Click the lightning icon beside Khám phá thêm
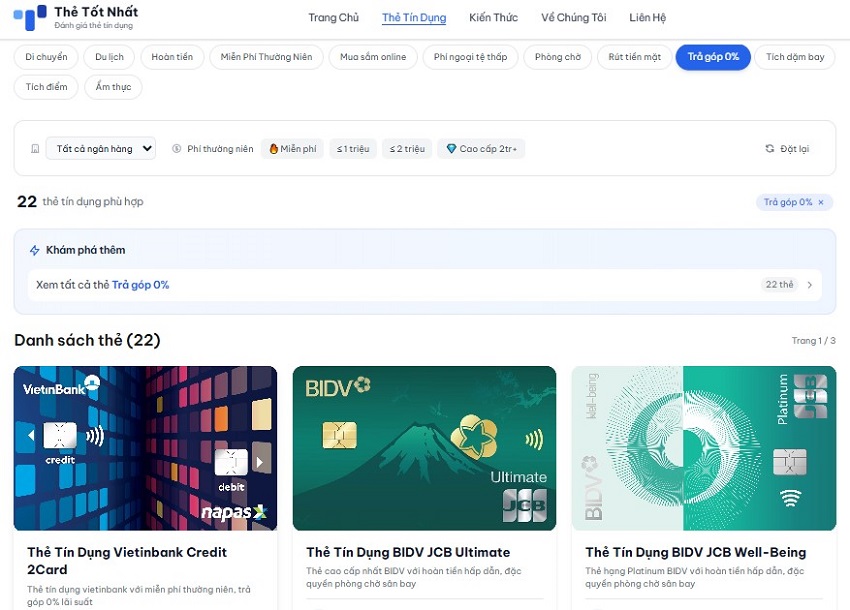This screenshot has height=610, width=850. click(x=35, y=250)
